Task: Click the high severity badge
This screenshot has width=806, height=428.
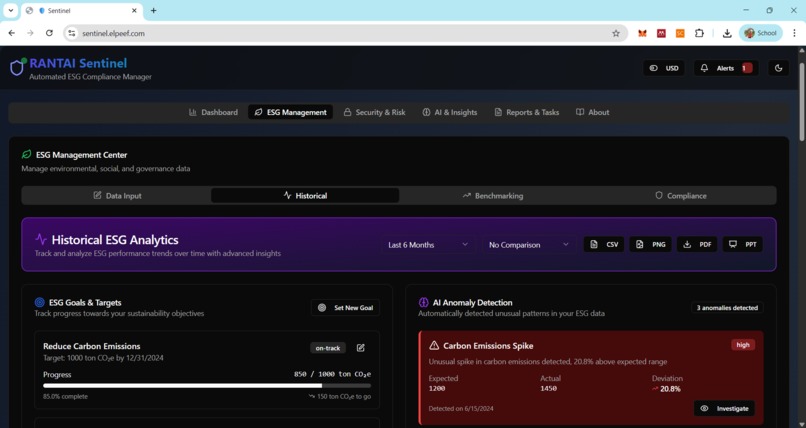Action: pyautogui.click(x=743, y=345)
